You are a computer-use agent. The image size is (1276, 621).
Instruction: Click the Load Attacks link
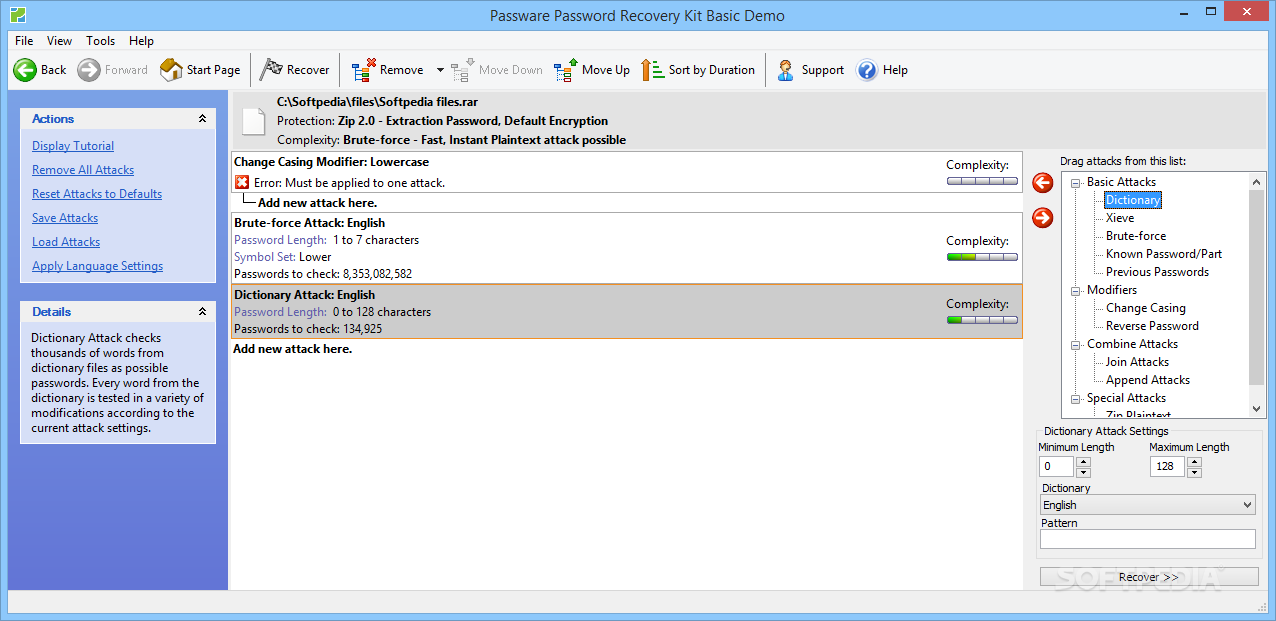[x=66, y=242]
